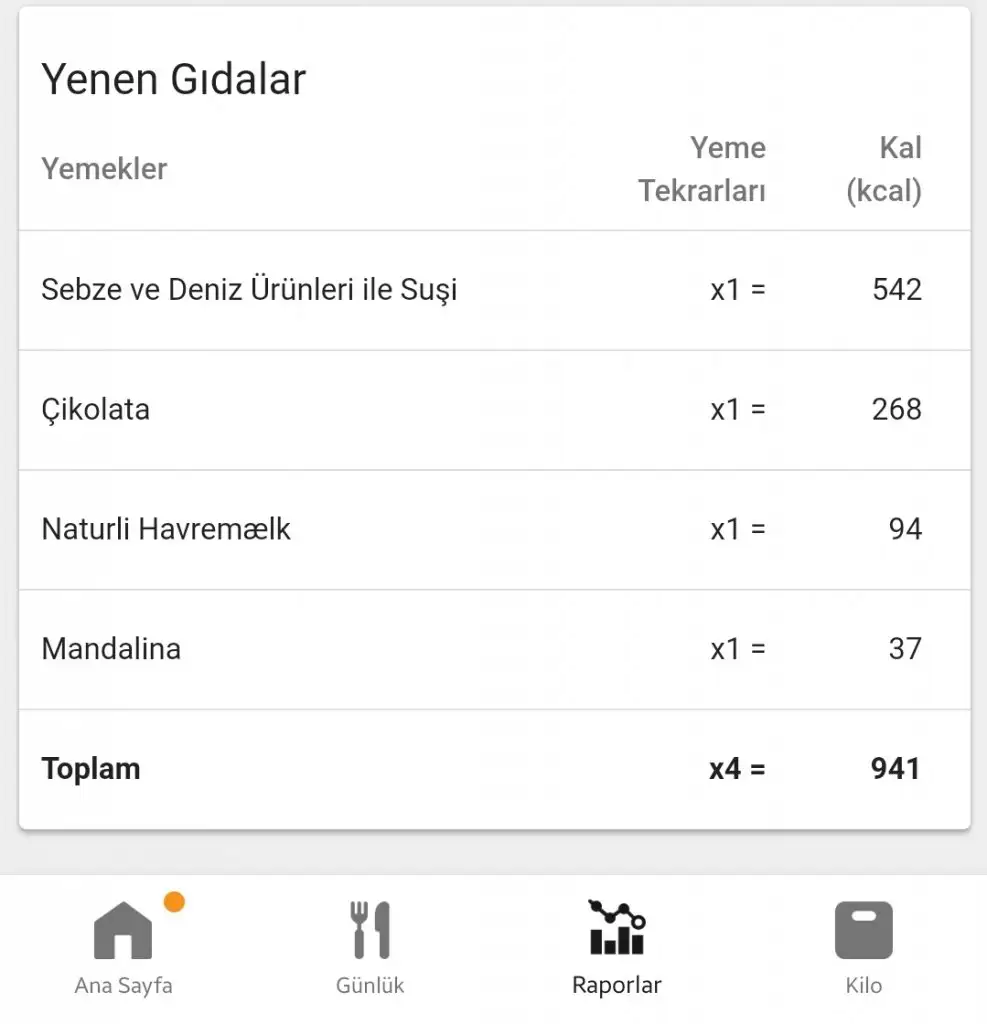Tap the orange notification dot on Ana Sayfa
The height and width of the screenshot is (1024, 987).
click(174, 902)
